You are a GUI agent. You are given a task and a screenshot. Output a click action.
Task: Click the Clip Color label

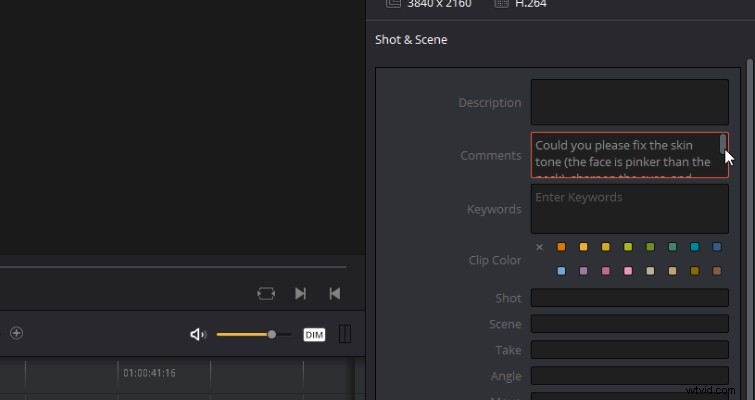(x=495, y=260)
